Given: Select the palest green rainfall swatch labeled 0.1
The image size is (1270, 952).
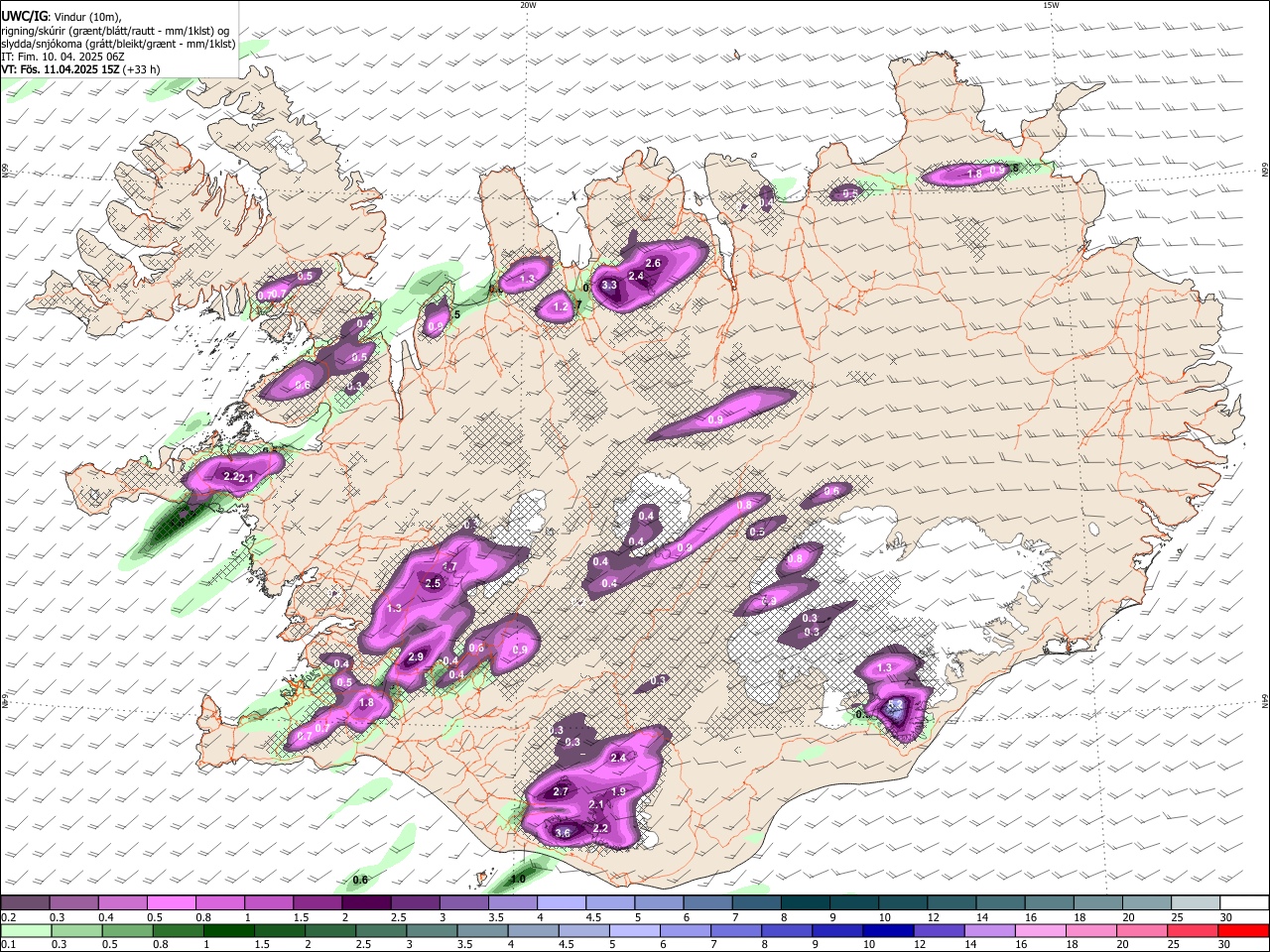Looking at the screenshot, I should (26, 930).
